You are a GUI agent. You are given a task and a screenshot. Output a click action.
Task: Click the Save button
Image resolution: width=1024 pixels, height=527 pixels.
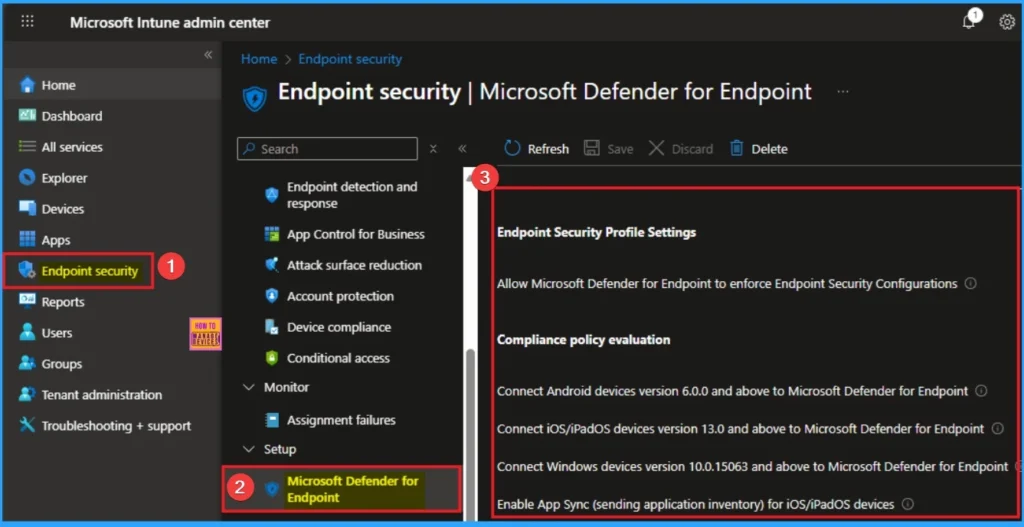click(609, 149)
